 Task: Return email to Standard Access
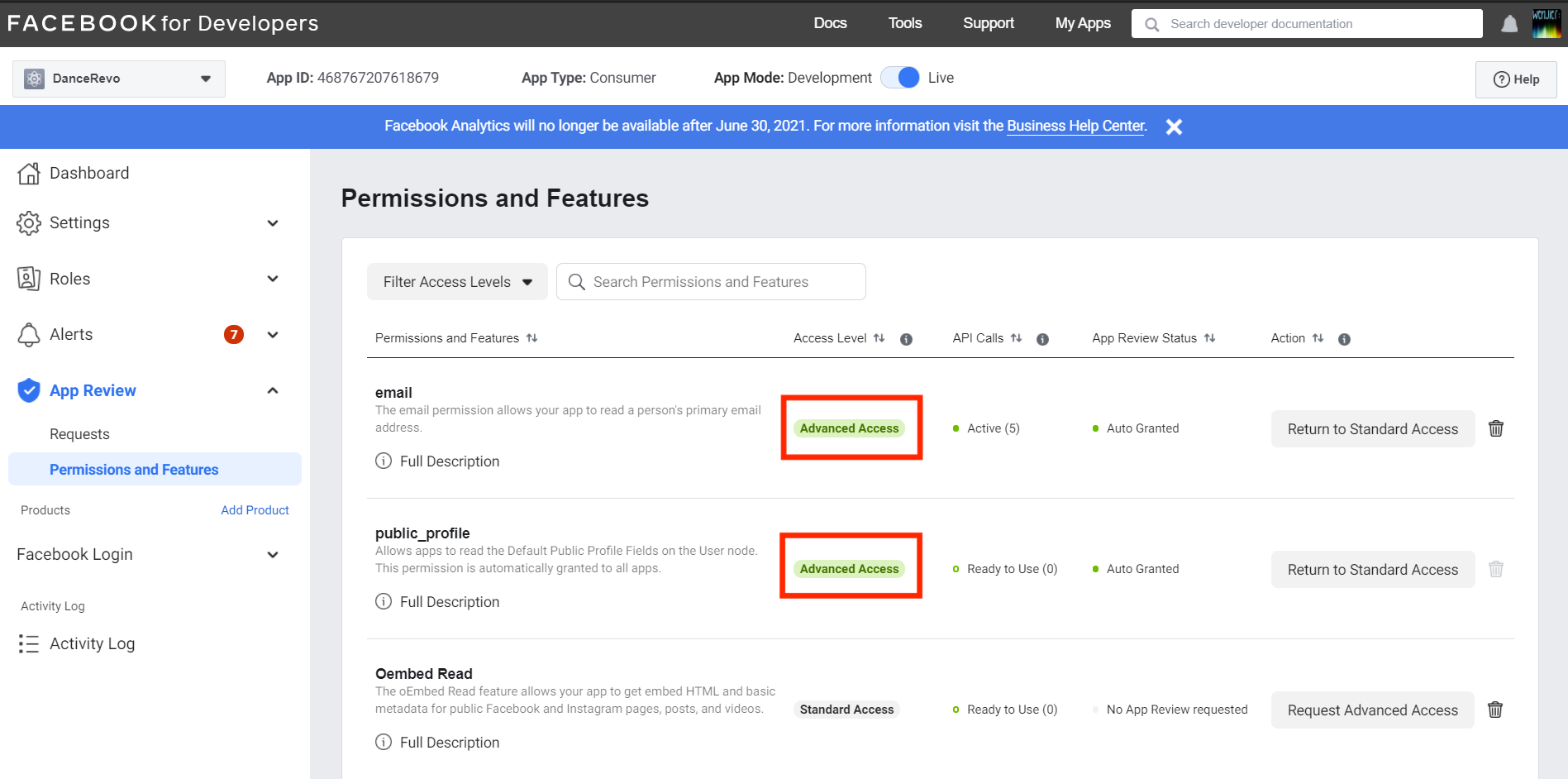pyautogui.click(x=1373, y=428)
